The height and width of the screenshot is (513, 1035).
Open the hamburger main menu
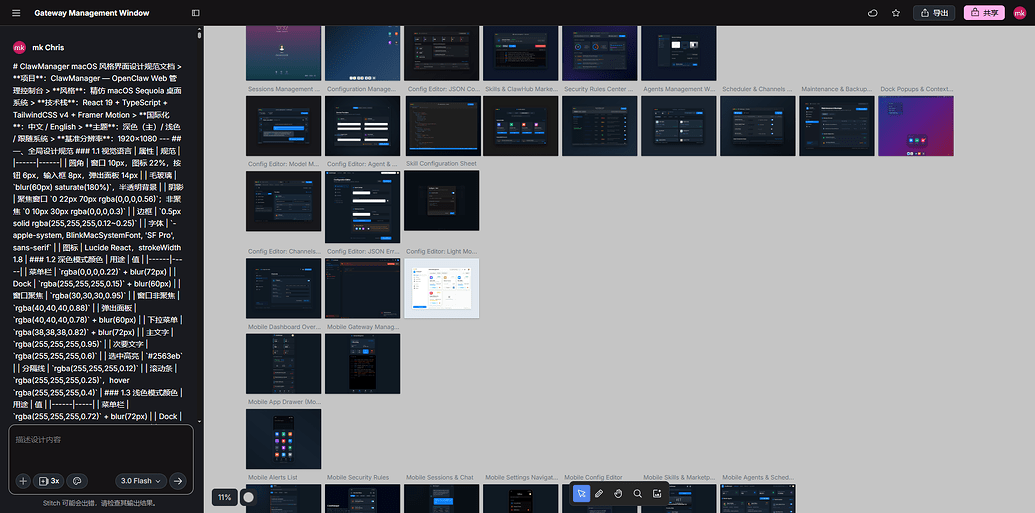click(16, 13)
